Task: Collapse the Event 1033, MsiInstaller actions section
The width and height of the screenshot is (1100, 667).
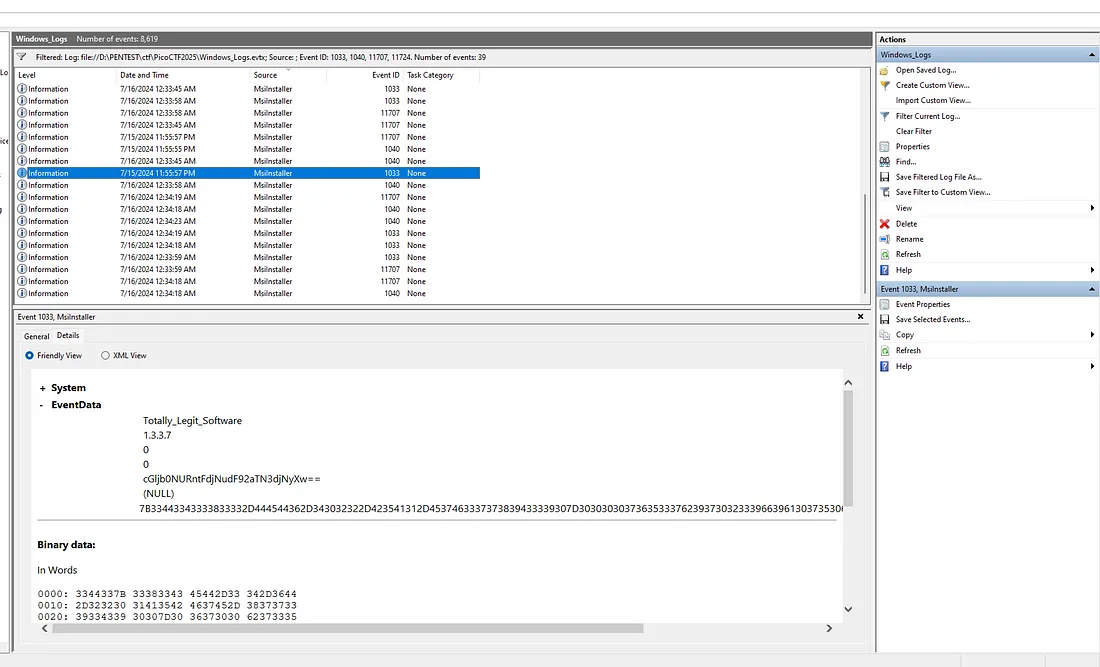Action: coord(1092,289)
